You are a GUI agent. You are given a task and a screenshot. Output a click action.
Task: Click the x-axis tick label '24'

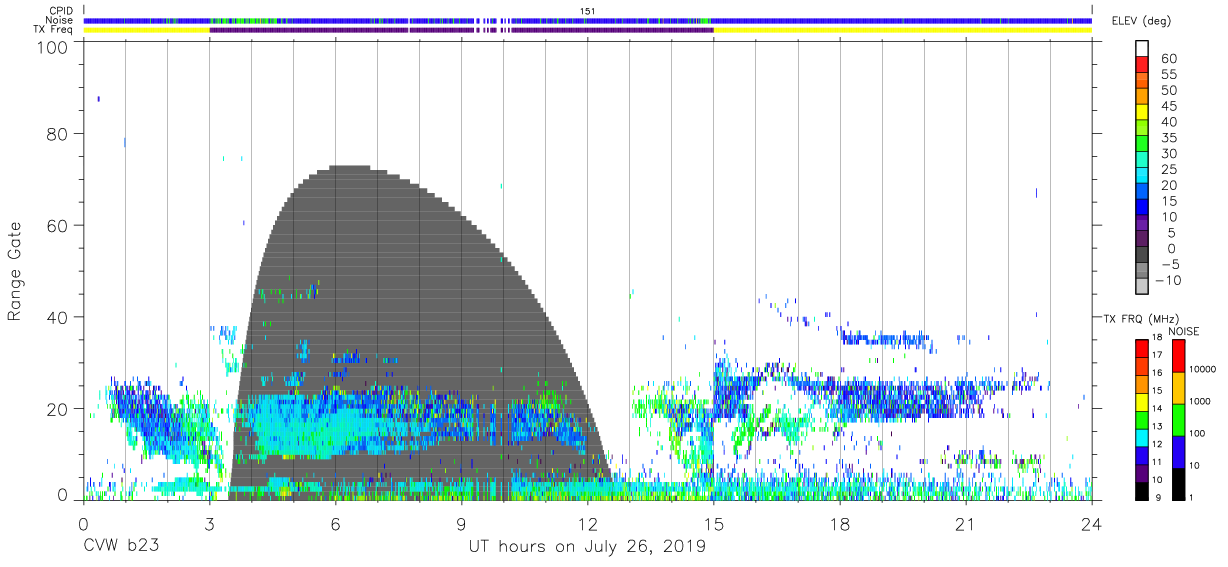click(1092, 523)
